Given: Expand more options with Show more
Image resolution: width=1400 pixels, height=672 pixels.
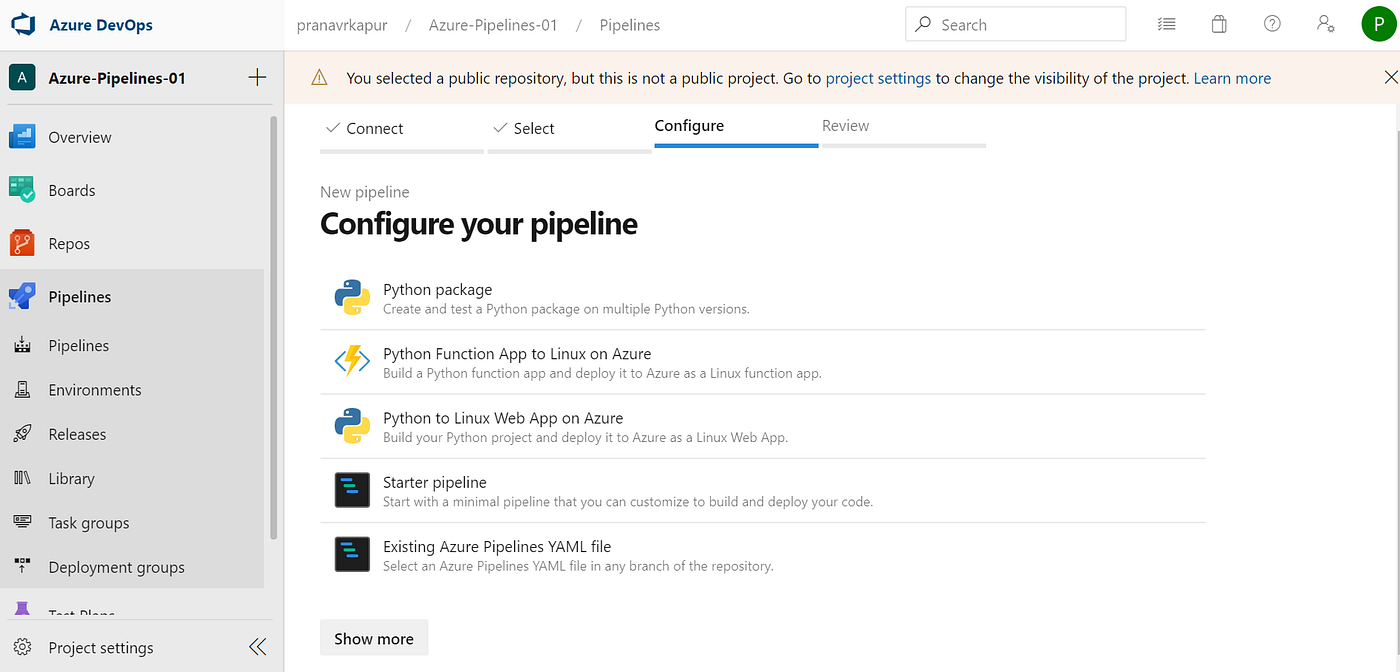Looking at the screenshot, I should pyautogui.click(x=374, y=639).
